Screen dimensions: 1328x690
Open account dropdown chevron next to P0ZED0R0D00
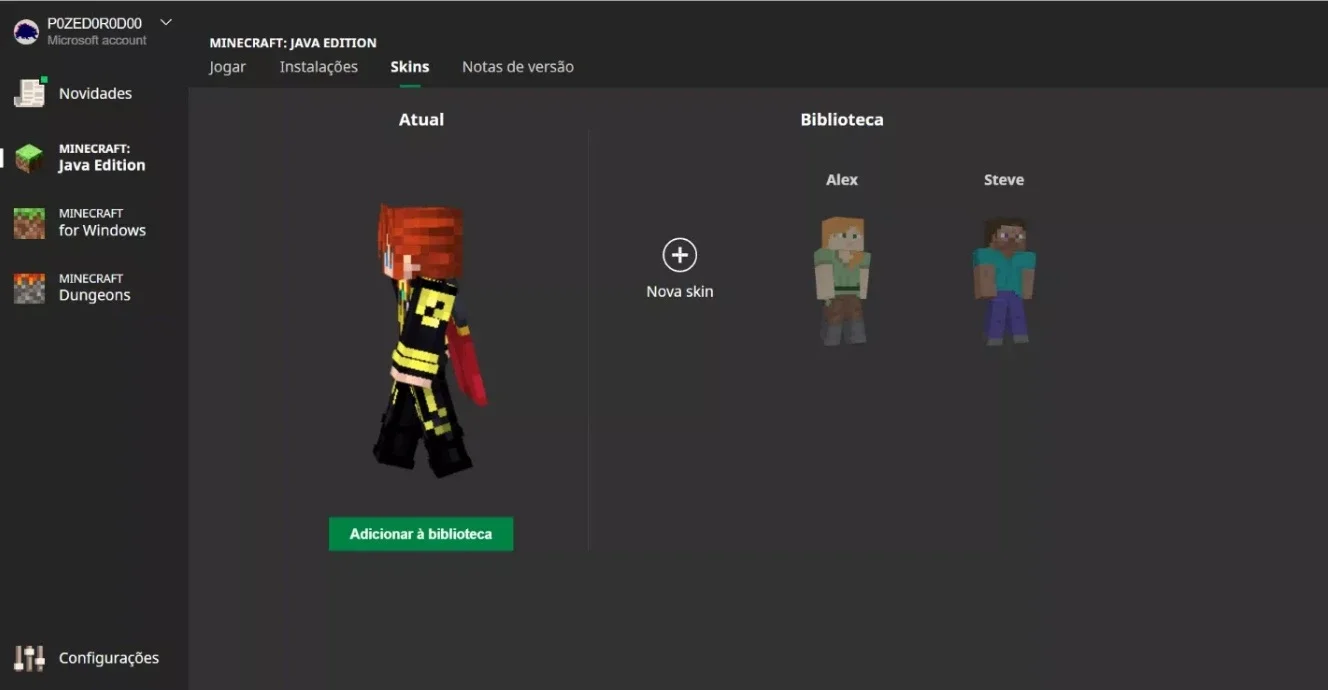166,22
